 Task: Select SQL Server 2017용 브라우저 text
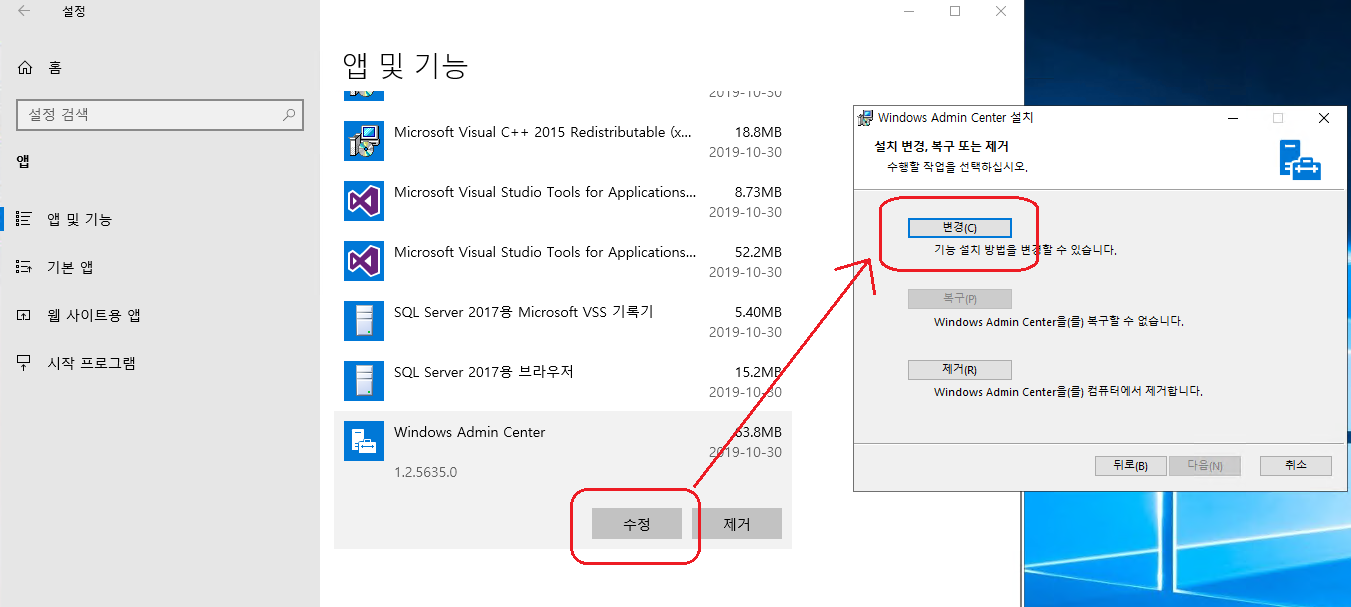[x=483, y=372]
